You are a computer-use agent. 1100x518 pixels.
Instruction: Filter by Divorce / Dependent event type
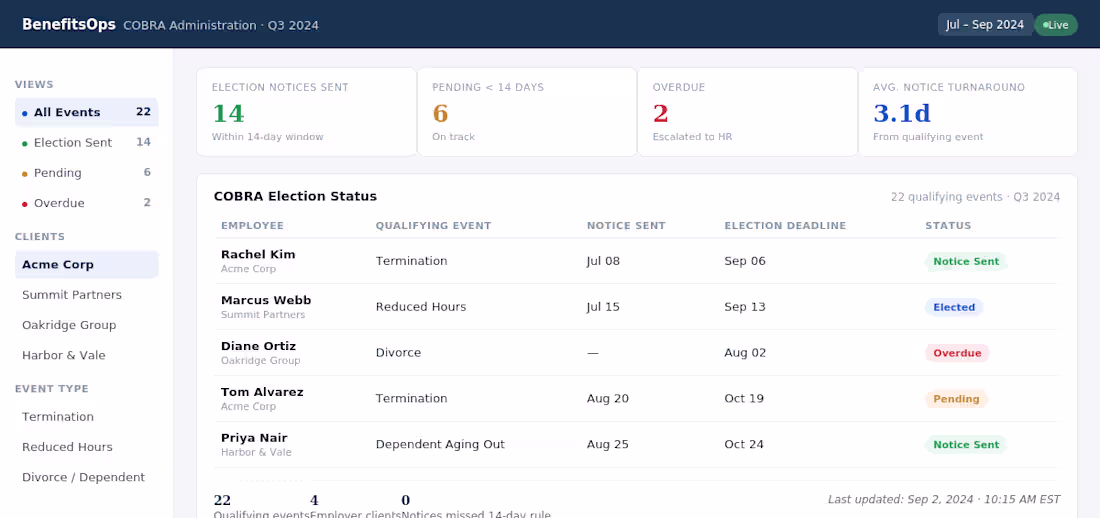pyautogui.click(x=86, y=477)
